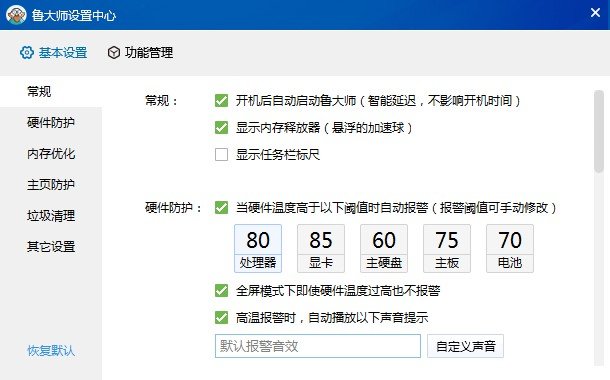The height and width of the screenshot is (380, 610).
Task: Toggle 开机后自动启动鲁大师 checkbox
Action: point(221,101)
